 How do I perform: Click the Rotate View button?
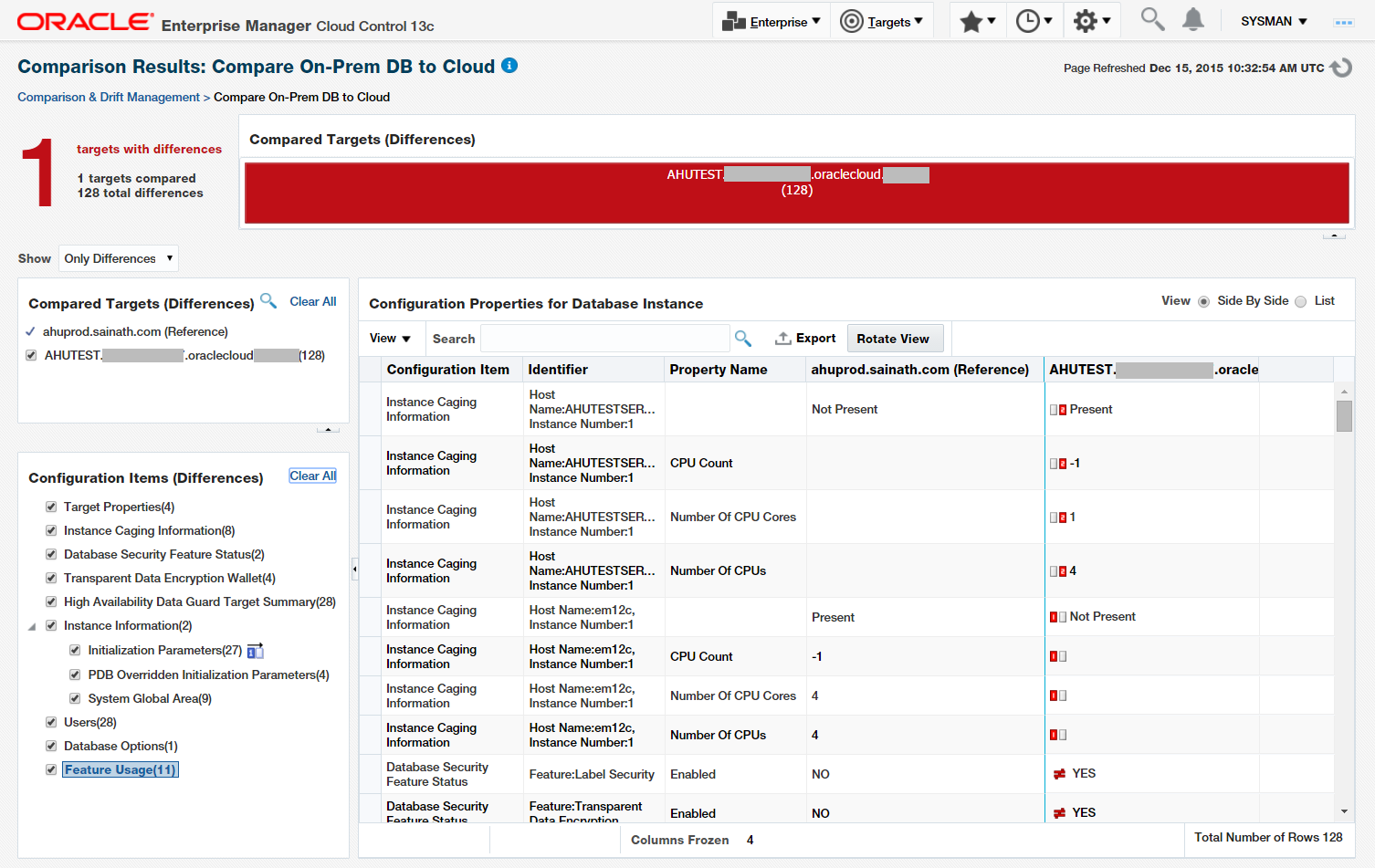pos(895,339)
